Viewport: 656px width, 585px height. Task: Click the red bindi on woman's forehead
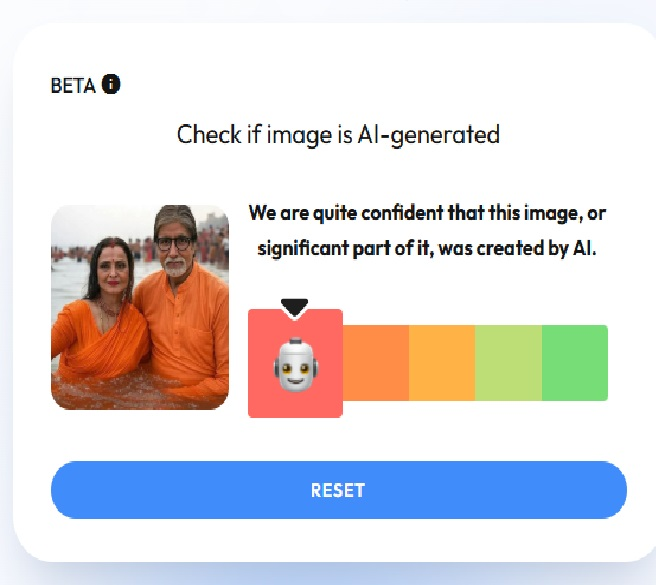pyautogui.click(x=112, y=244)
